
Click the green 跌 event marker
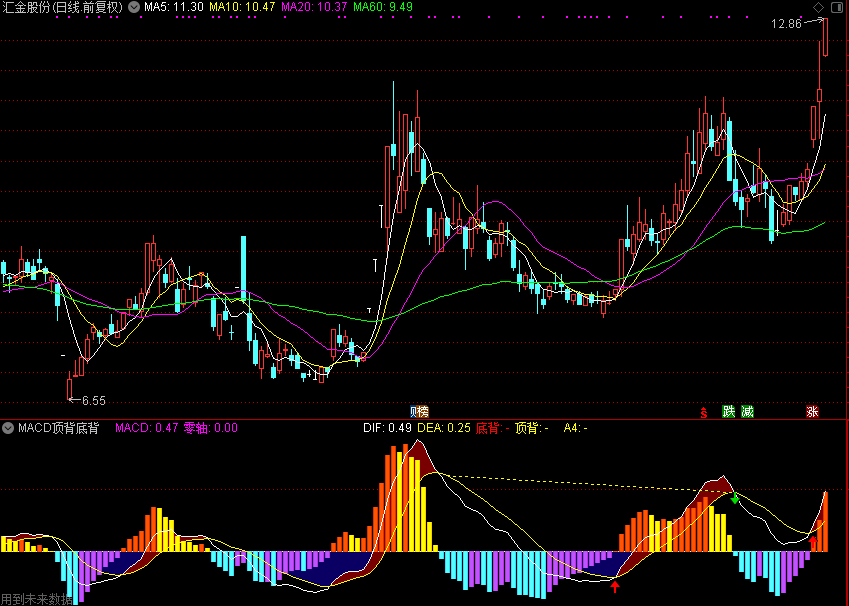pyautogui.click(x=729, y=411)
